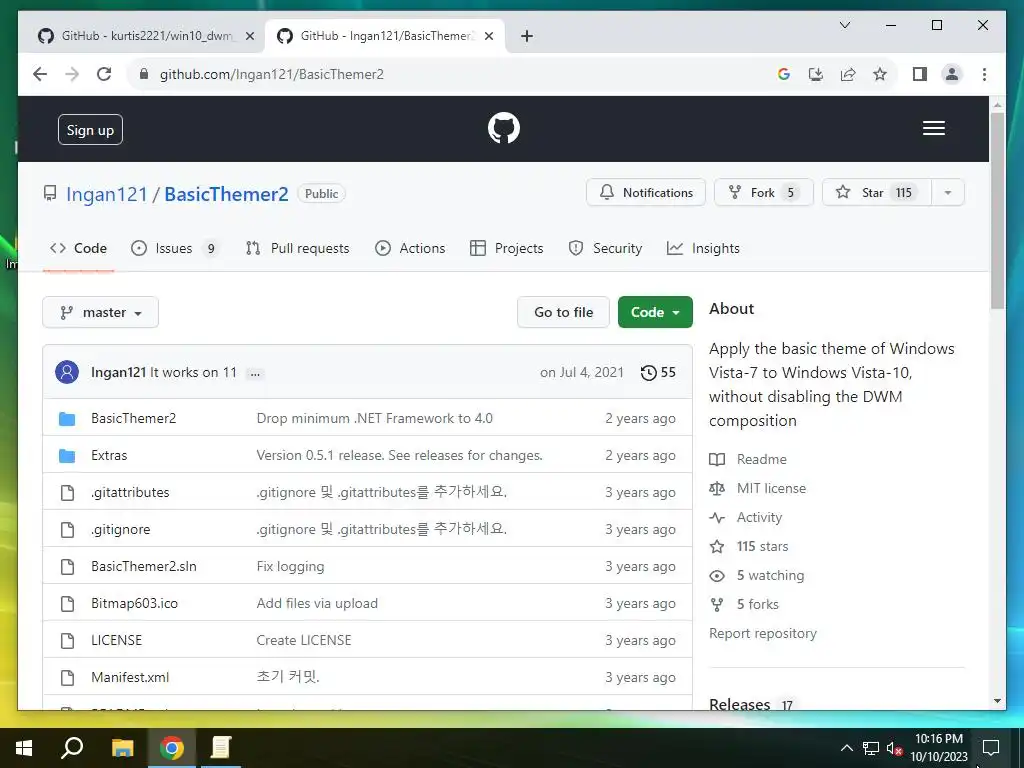Open the BasicThemer2 repository name link
This screenshot has width=1024, height=768.
tap(226, 195)
